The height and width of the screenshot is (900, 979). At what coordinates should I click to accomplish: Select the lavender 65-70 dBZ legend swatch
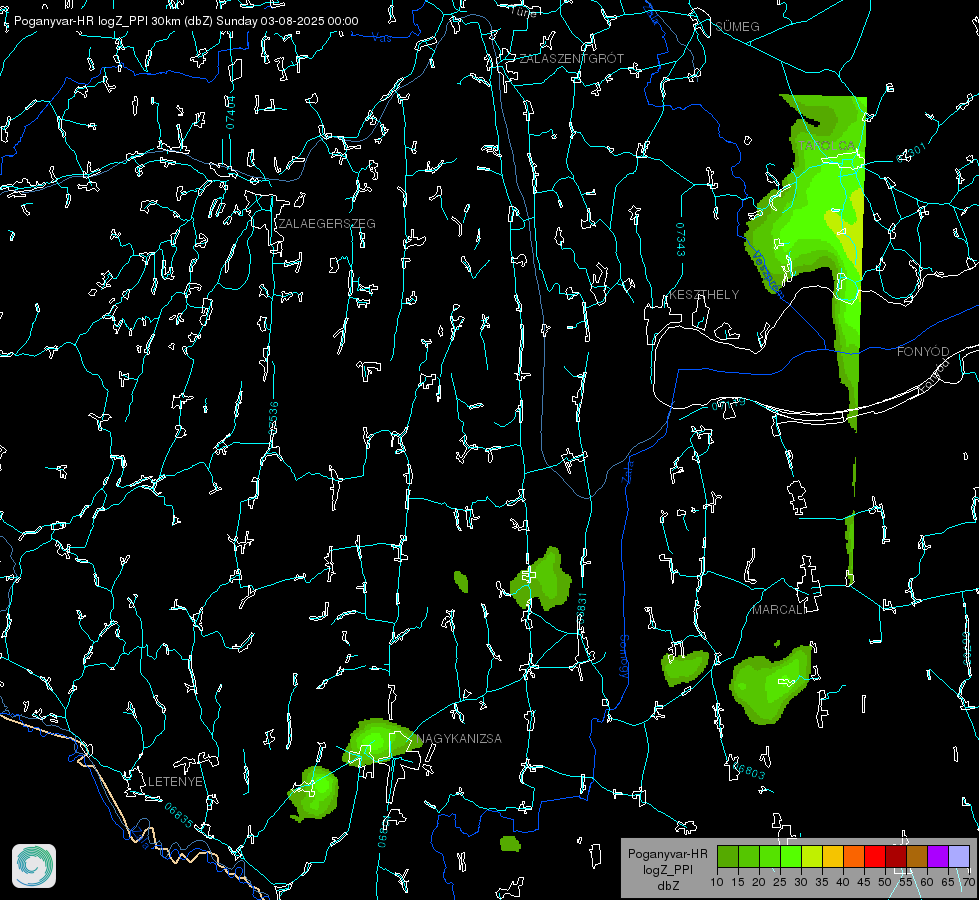[959, 856]
